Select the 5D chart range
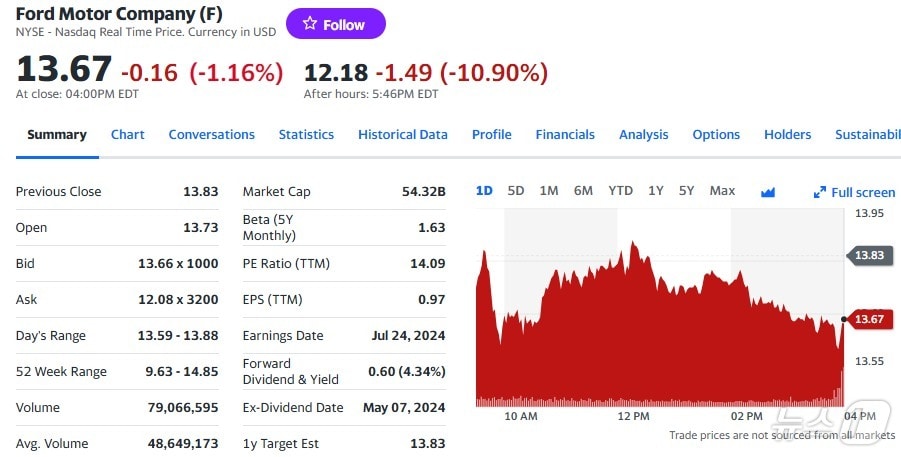Image resolution: width=901 pixels, height=457 pixels. tap(516, 191)
